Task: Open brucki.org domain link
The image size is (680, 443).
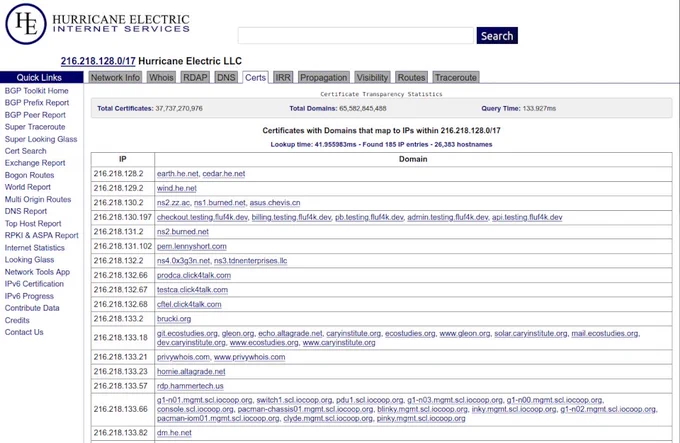Action: click(x=174, y=319)
